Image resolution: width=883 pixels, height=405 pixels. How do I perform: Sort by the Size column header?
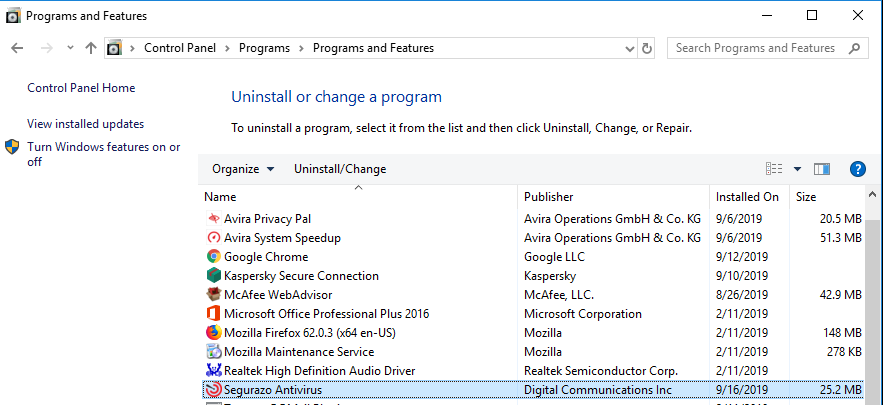(827, 197)
